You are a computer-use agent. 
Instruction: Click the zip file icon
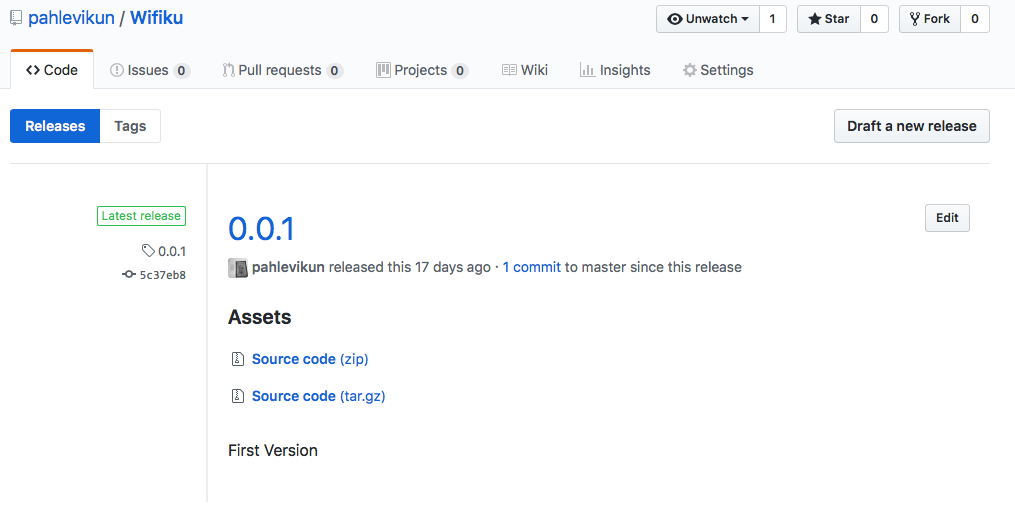click(x=238, y=359)
